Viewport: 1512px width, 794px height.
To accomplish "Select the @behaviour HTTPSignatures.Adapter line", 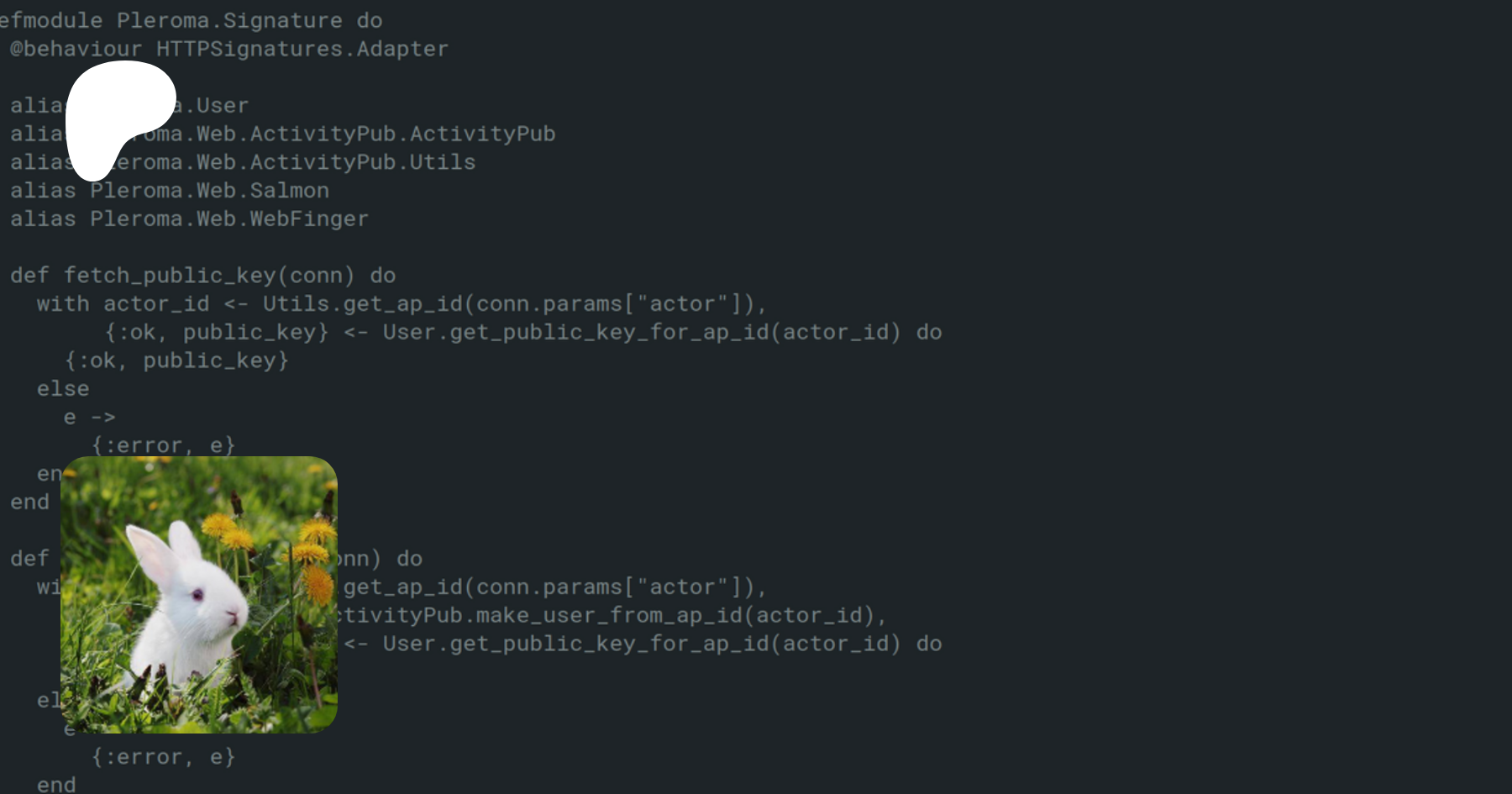I will [x=229, y=49].
